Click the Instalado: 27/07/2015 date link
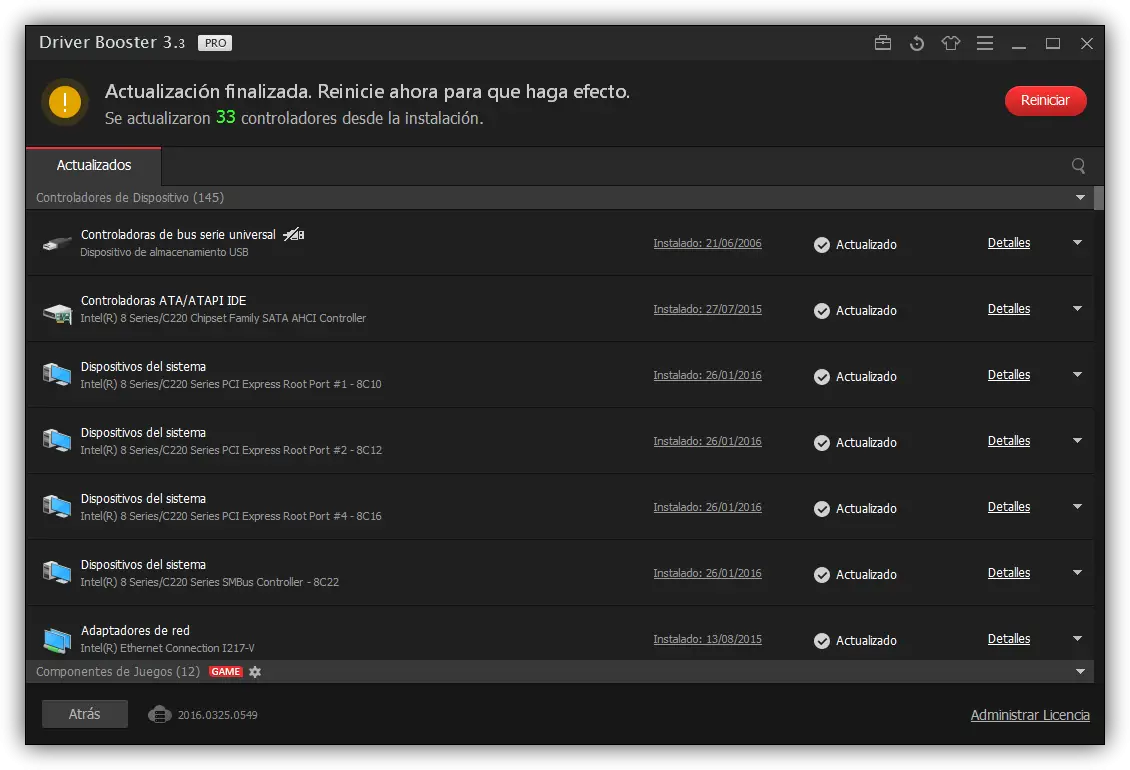1130x770 pixels. pyautogui.click(x=707, y=309)
